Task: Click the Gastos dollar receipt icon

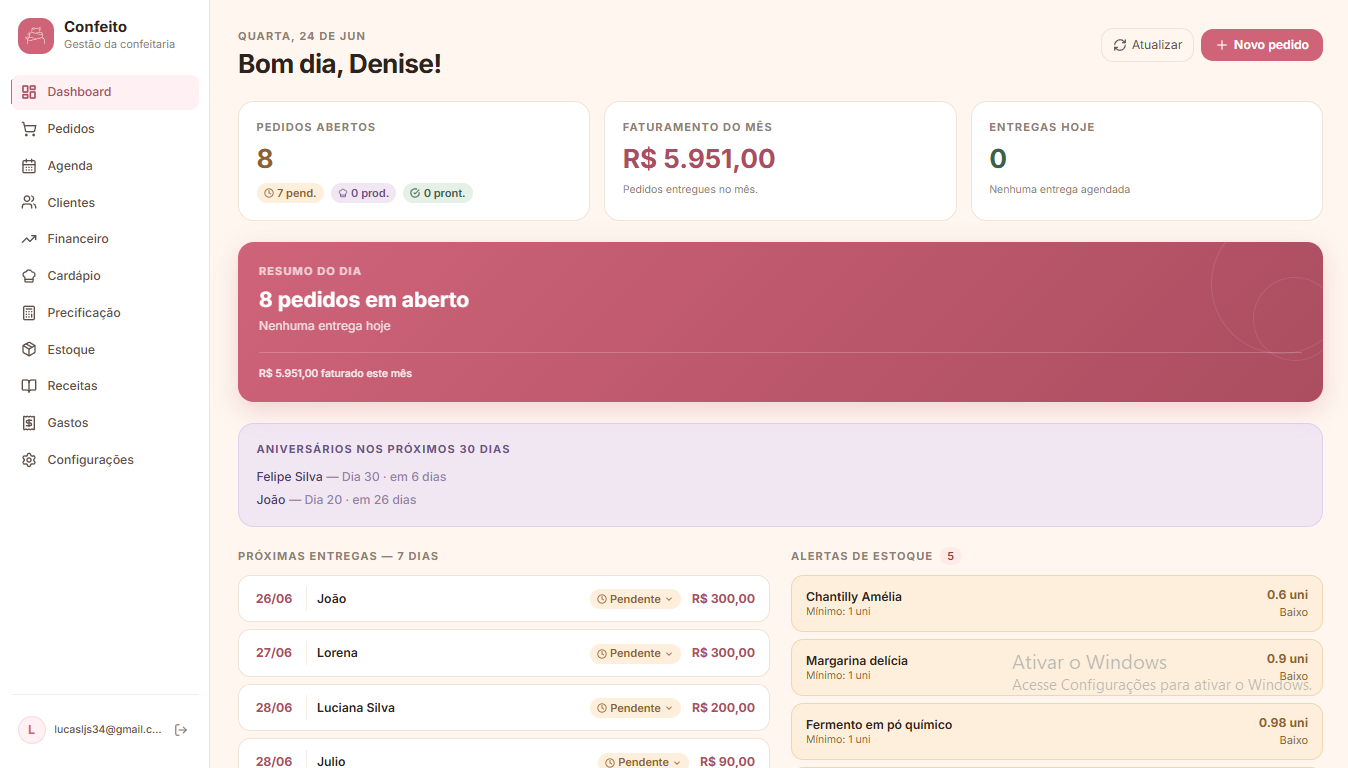Action: 29,423
